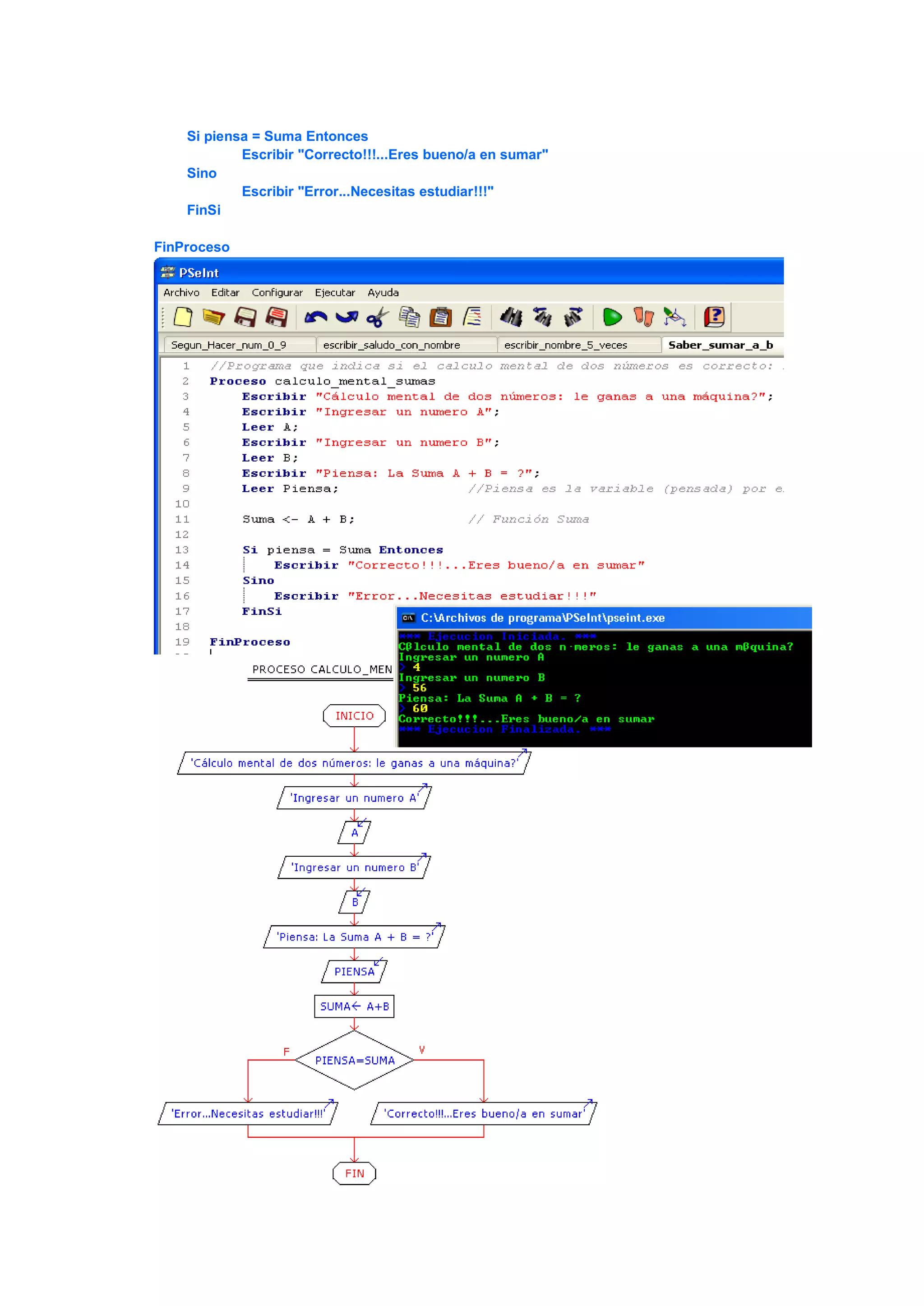Image resolution: width=924 pixels, height=1306 pixels.
Task: Click the Redo arrow icon
Action: point(346,317)
